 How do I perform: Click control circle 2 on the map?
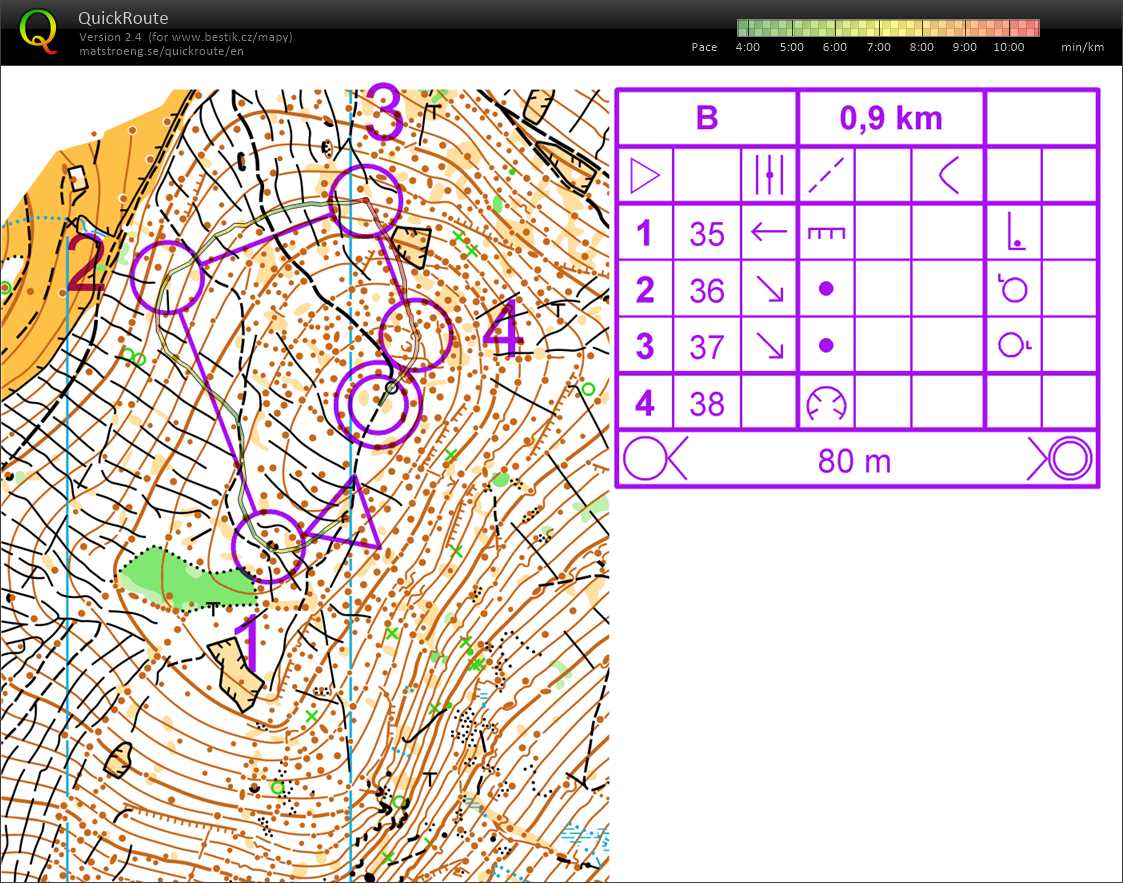[x=167, y=277]
